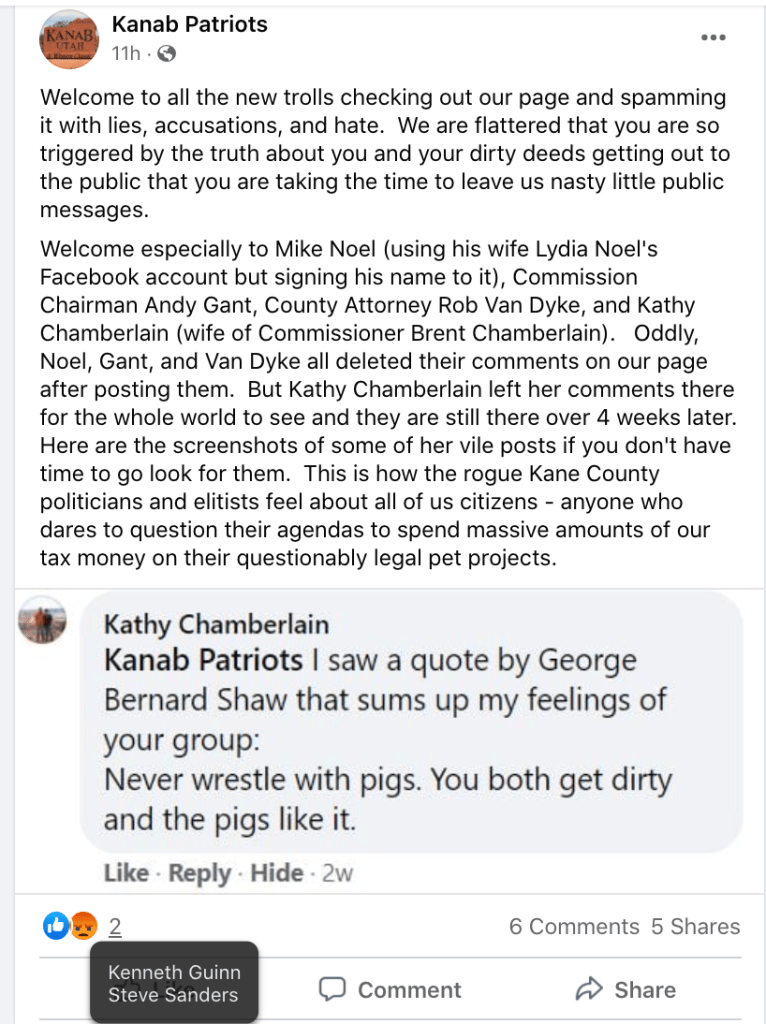The height and width of the screenshot is (1024, 766).
Task: Click the Comment speech bubble button
Action: pos(390,990)
